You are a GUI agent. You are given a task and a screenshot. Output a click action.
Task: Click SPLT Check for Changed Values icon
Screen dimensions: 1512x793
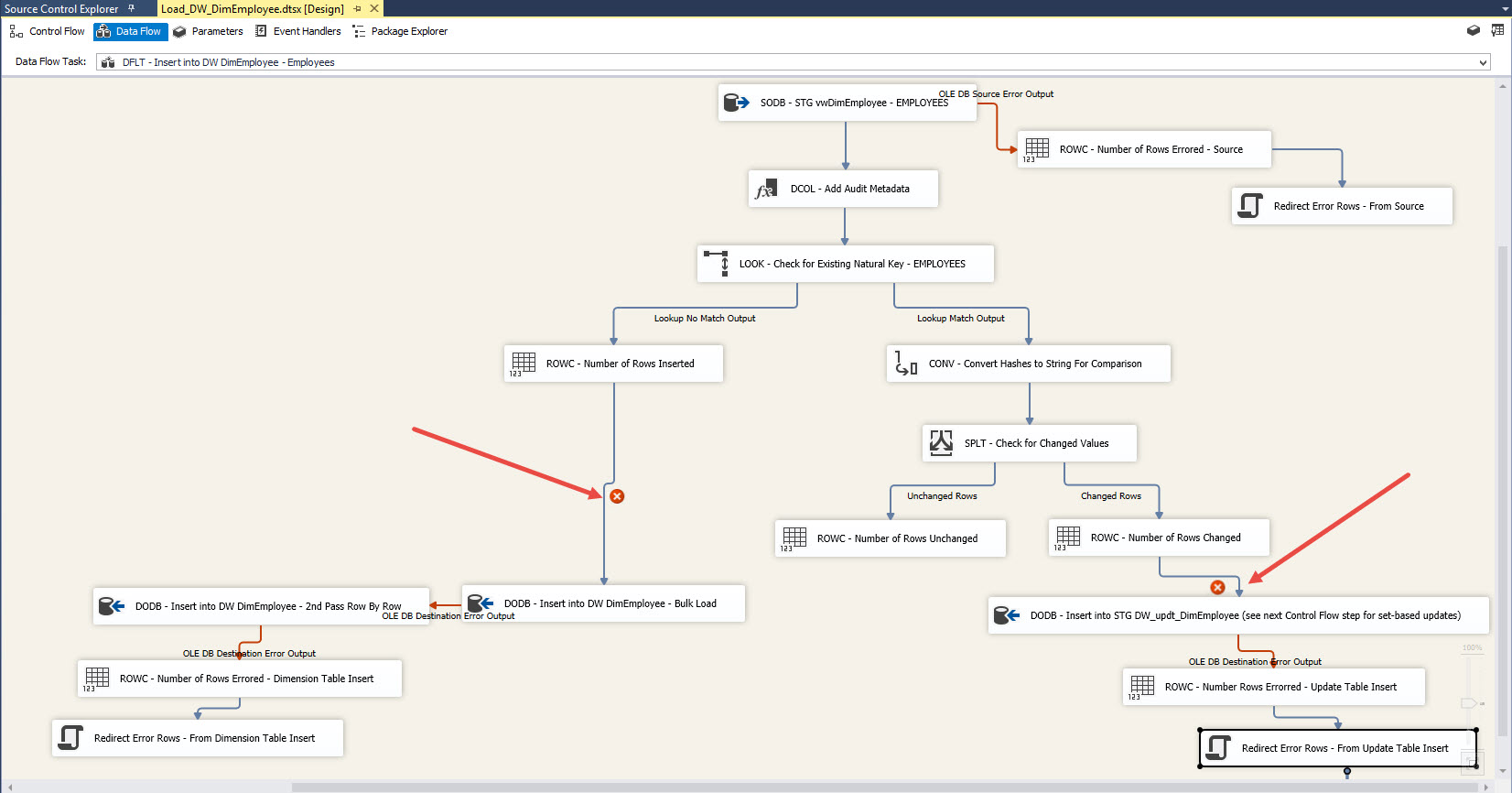(941, 443)
